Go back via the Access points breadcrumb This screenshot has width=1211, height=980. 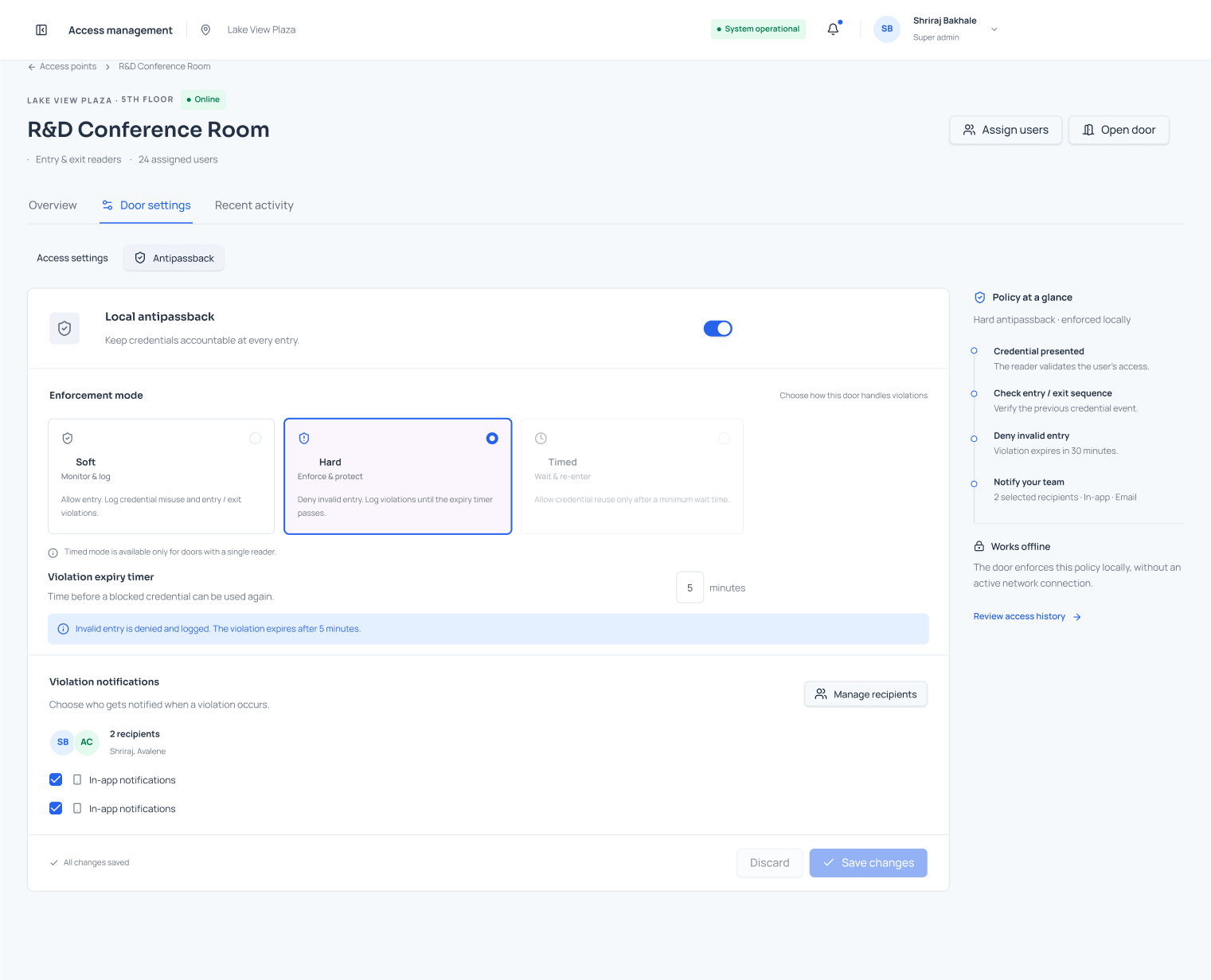pos(68,67)
